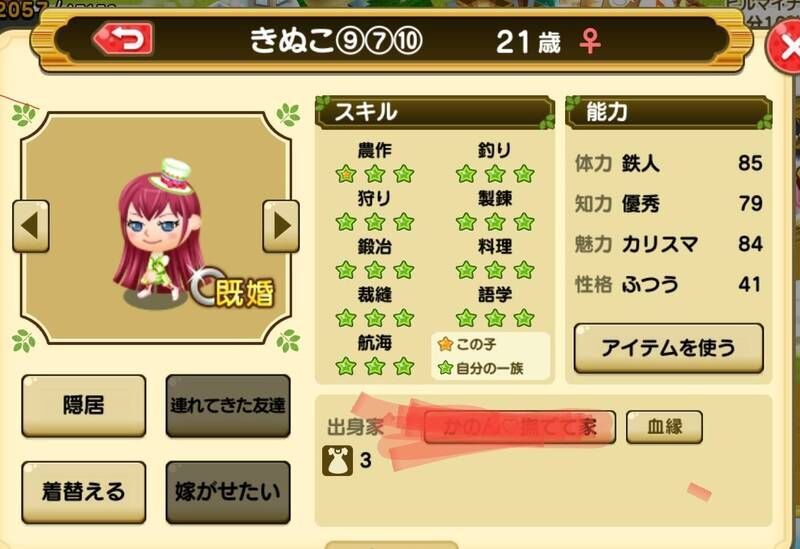Image resolution: width=800 pixels, height=549 pixels.
Task: Select the スキル panel header
Action: point(435,112)
